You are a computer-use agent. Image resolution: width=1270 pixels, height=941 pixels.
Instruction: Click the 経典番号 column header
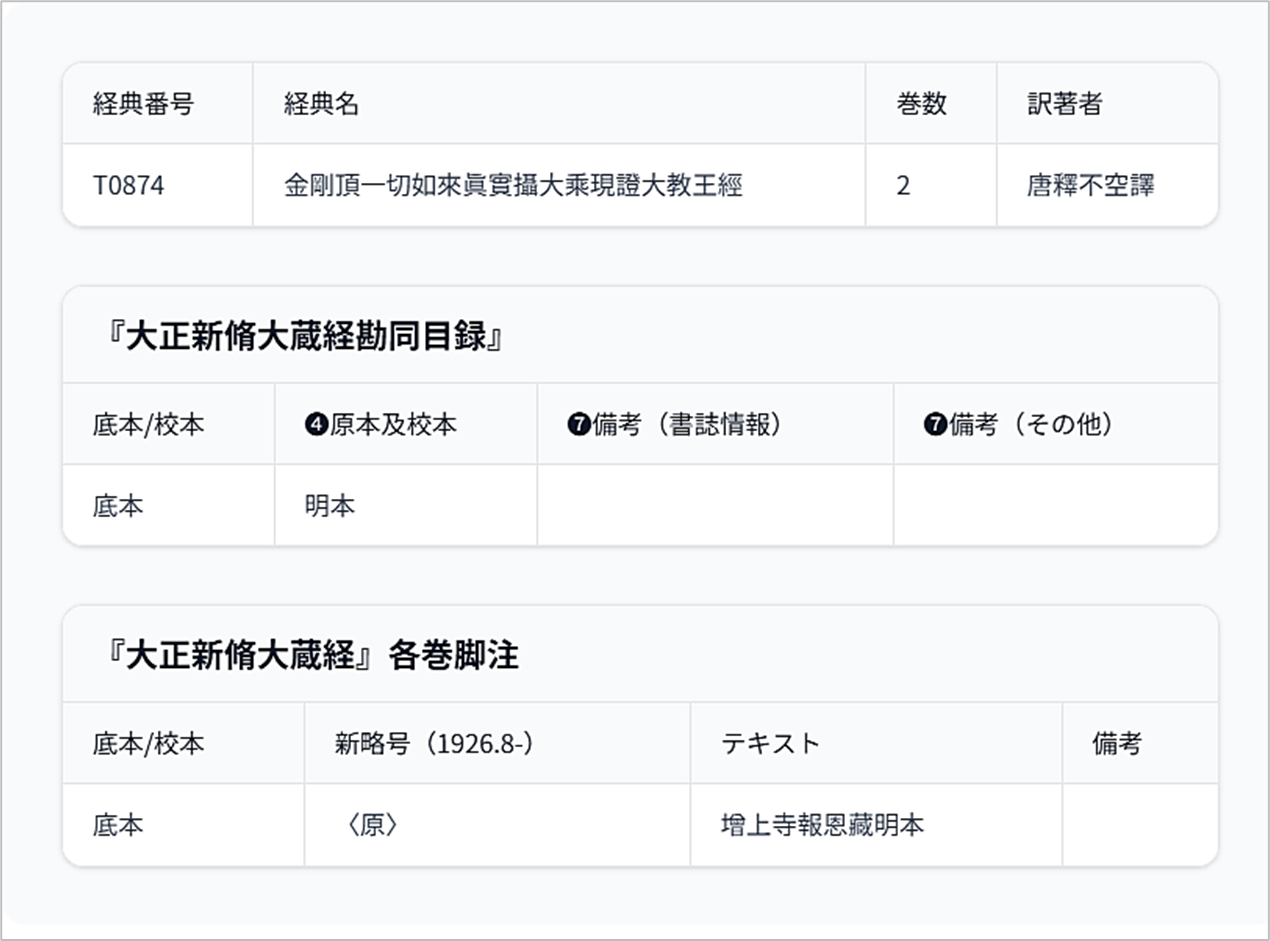[x=143, y=104]
